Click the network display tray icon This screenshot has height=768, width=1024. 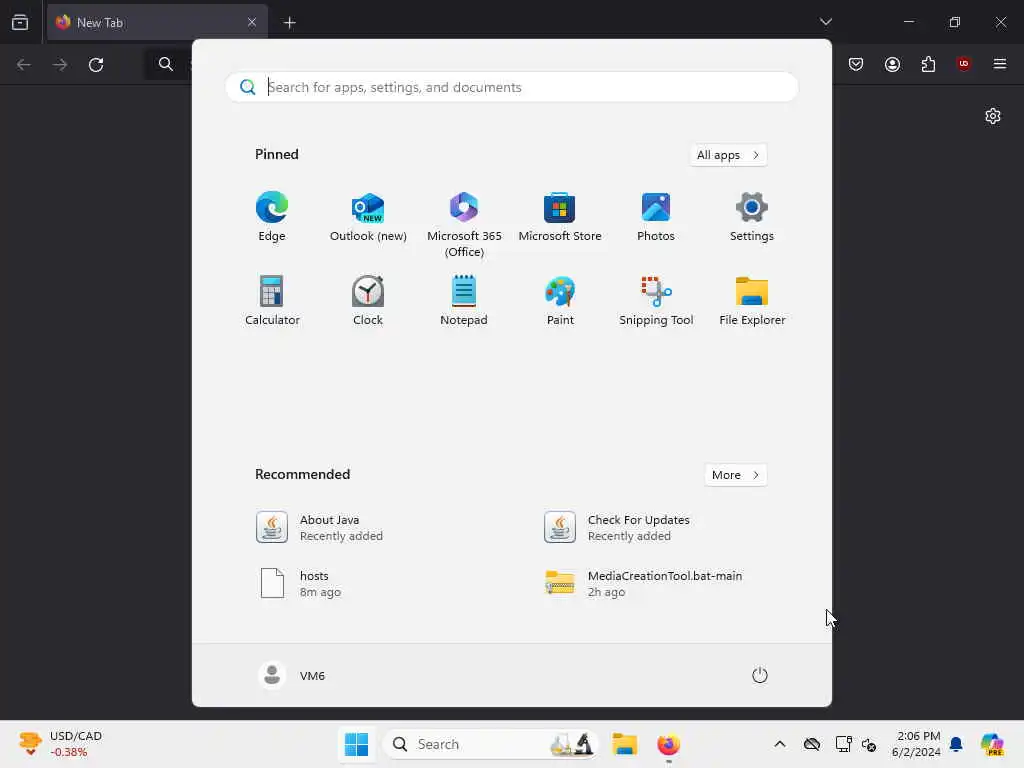point(843,744)
